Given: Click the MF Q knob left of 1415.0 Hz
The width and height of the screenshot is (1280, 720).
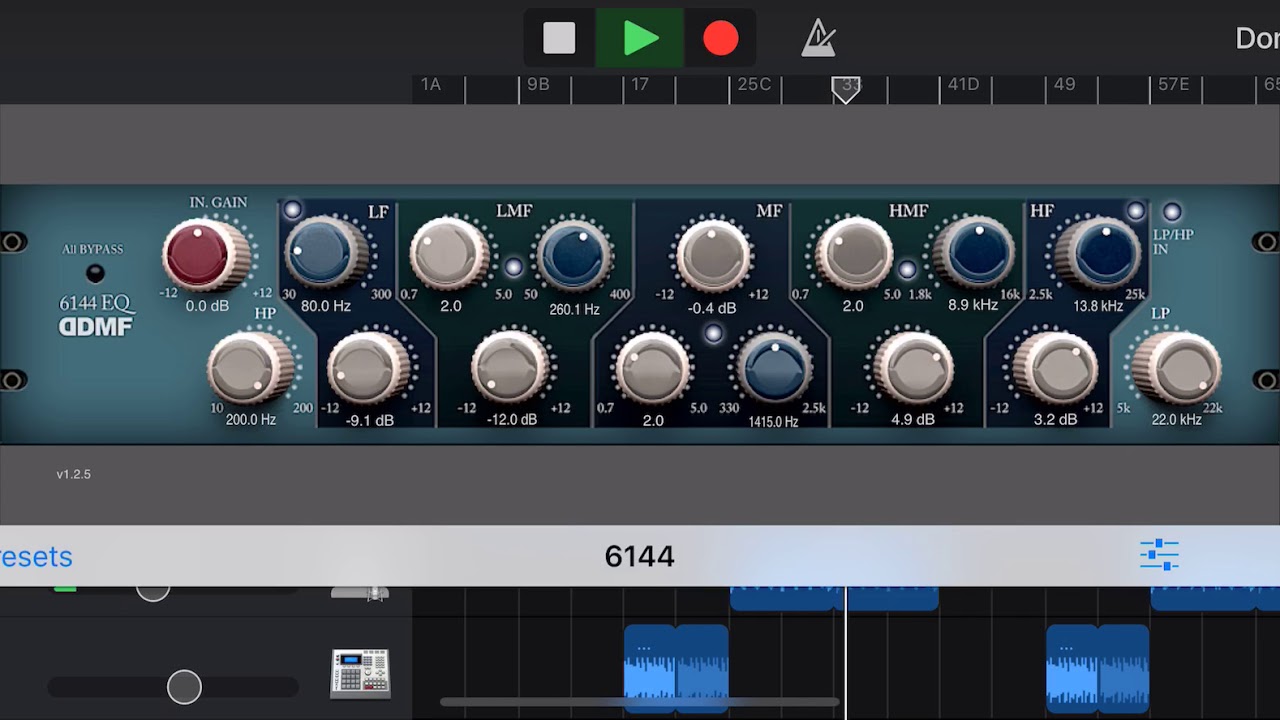Looking at the screenshot, I should 652,369.
